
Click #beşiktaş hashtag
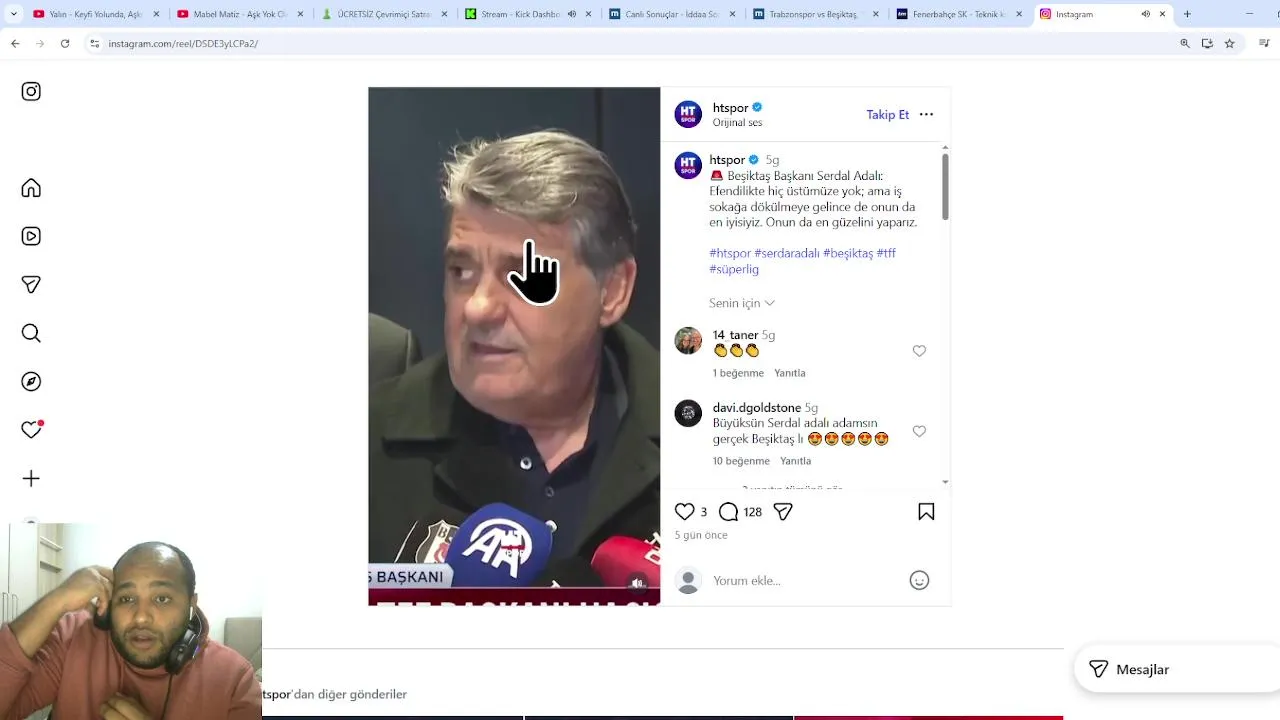[848, 254]
